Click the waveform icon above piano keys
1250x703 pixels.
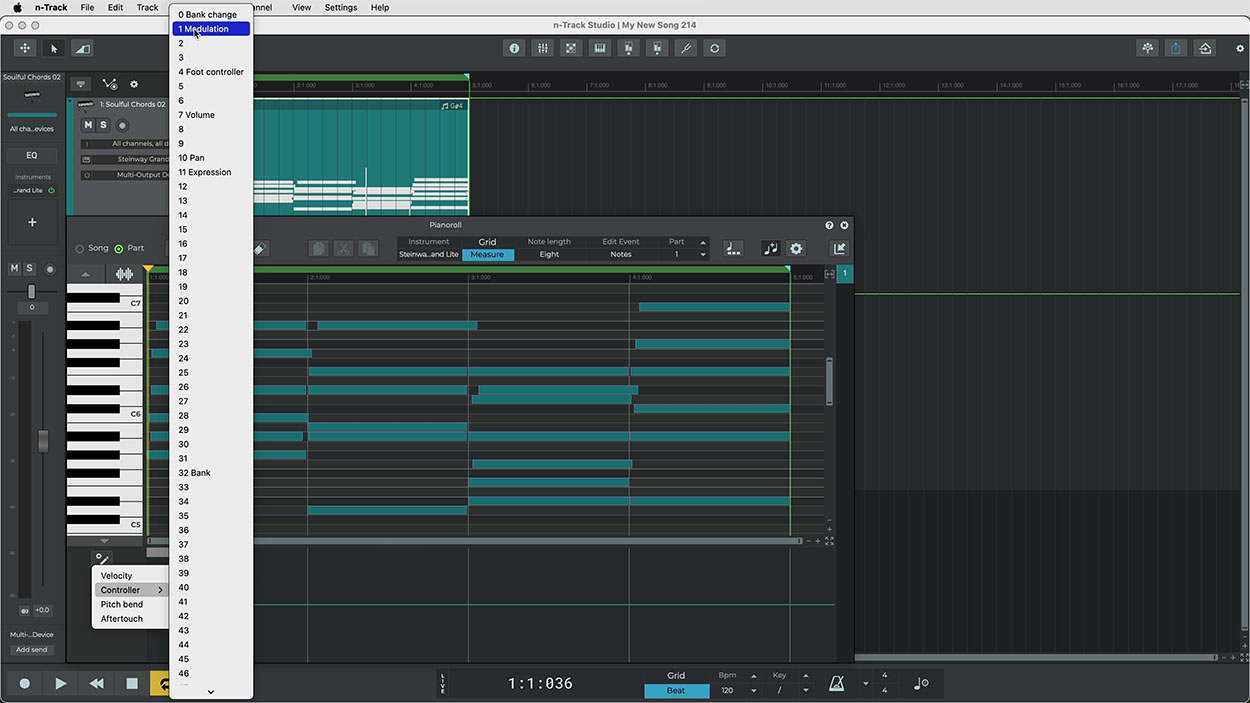124,274
